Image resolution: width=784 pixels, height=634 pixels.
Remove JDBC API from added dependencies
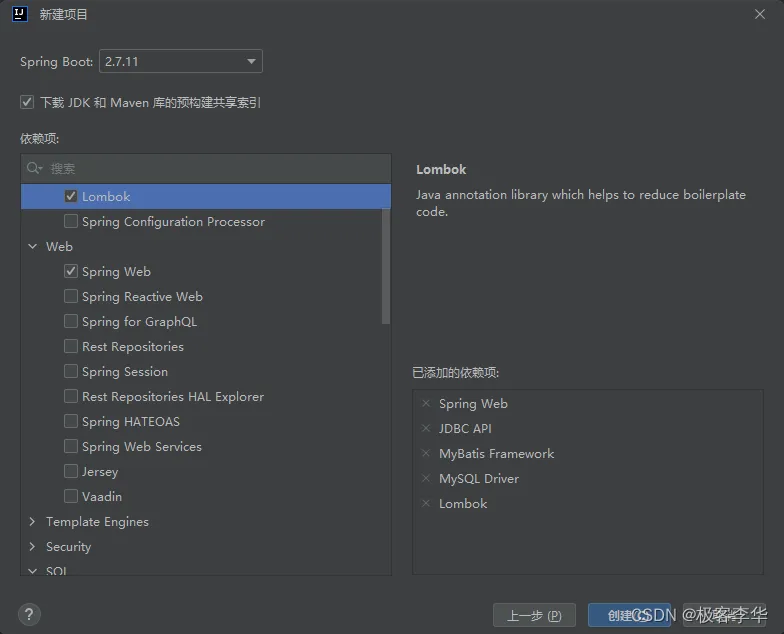pyautogui.click(x=426, y=428)
